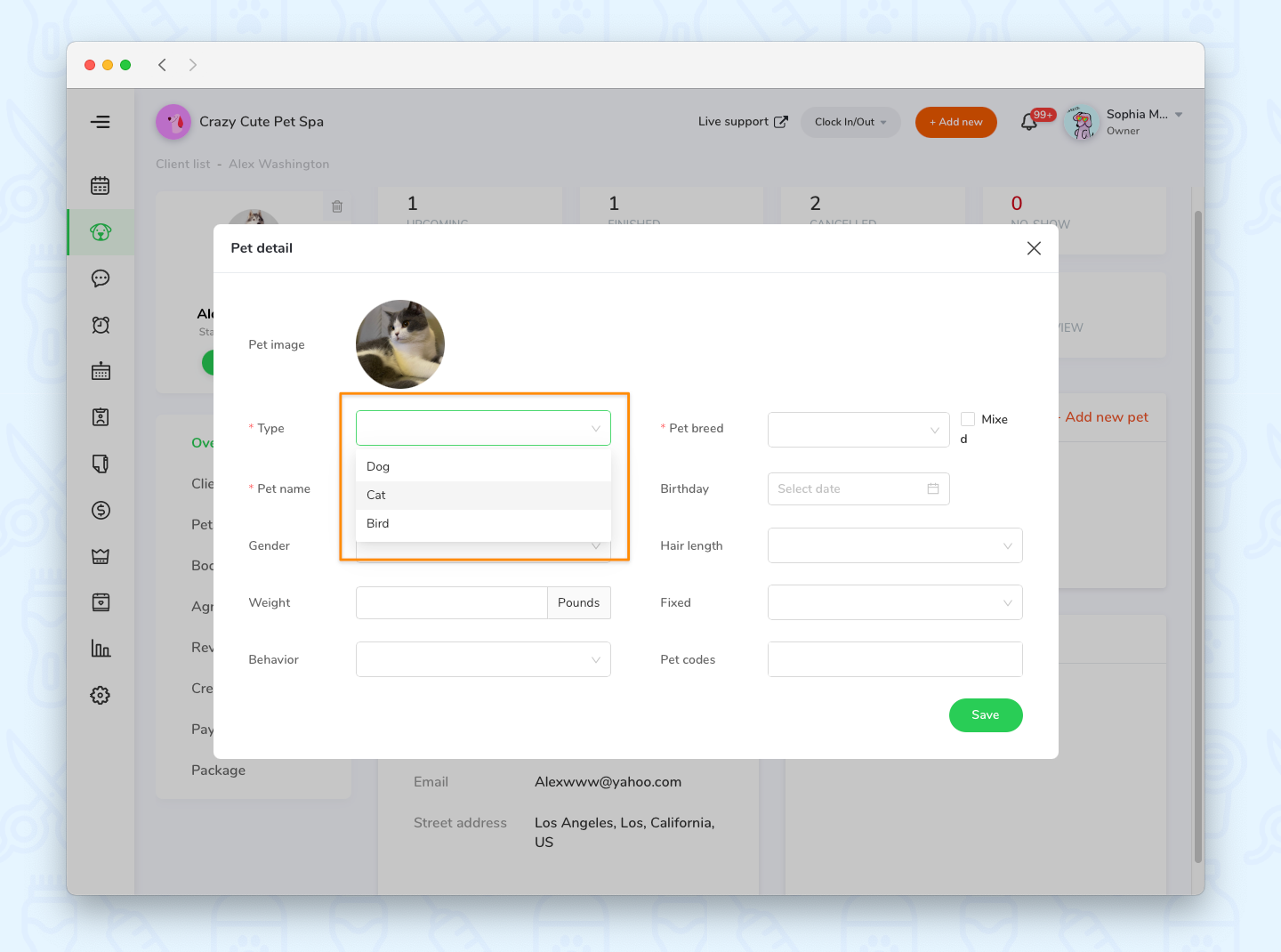Open the Type dropdown field
Image resolution: width=1281 pixels, height=952 pixels.
point(483,428)
